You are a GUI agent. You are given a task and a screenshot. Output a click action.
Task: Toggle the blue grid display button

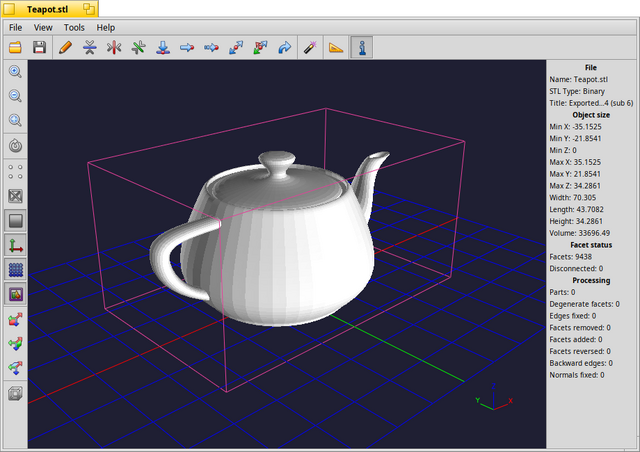[x=16, y=270]
